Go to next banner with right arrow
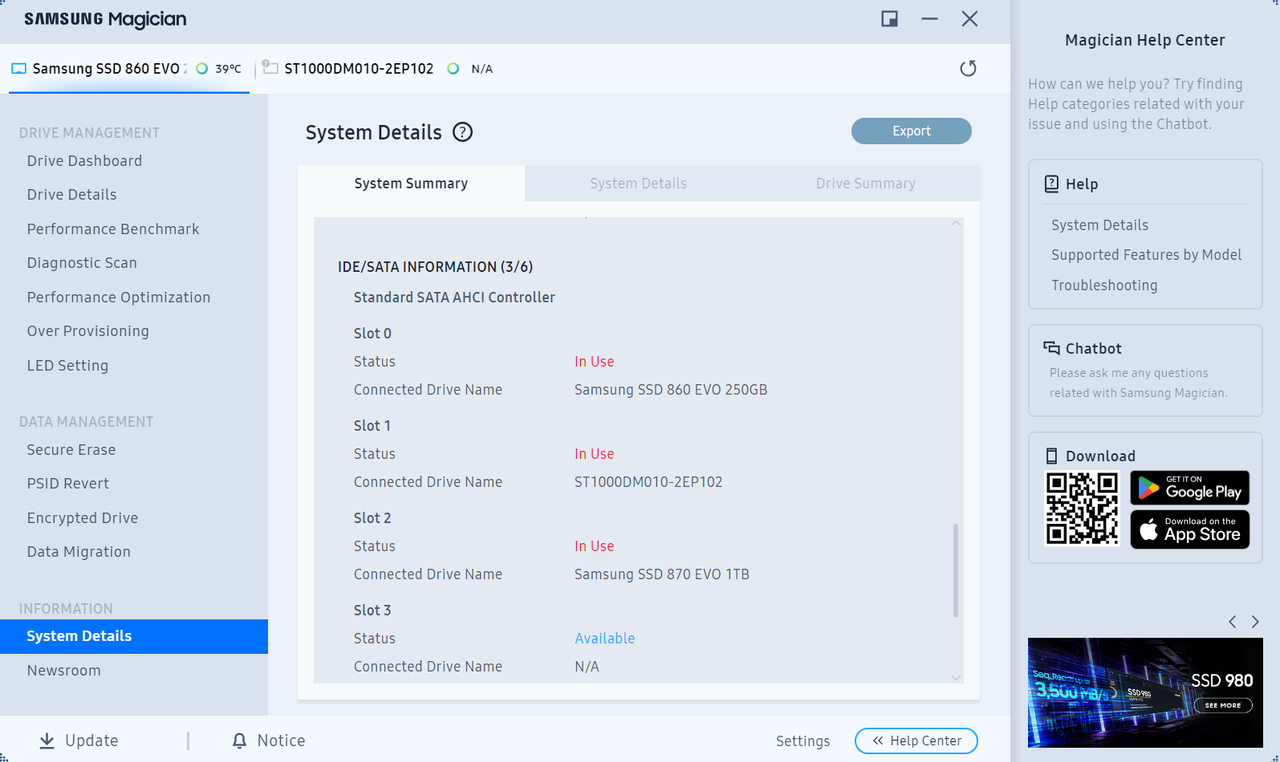 click(1256, 622)
